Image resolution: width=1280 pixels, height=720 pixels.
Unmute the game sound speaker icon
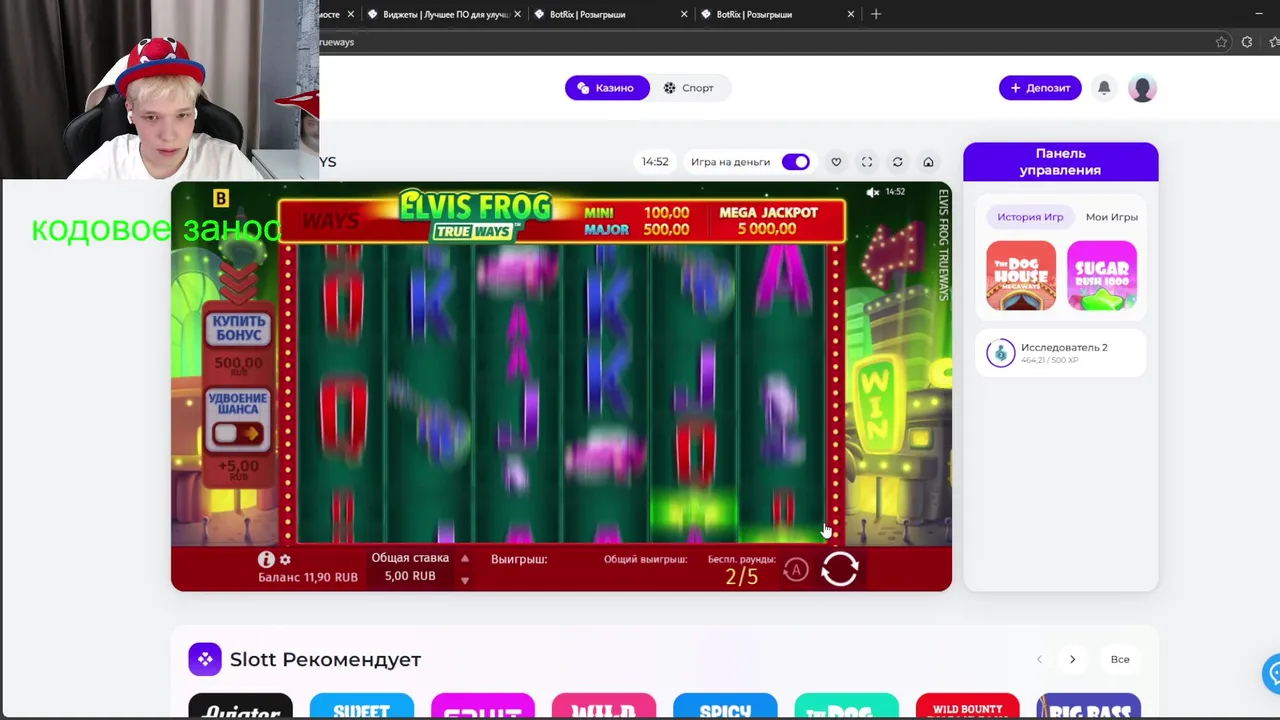(872, 192)
